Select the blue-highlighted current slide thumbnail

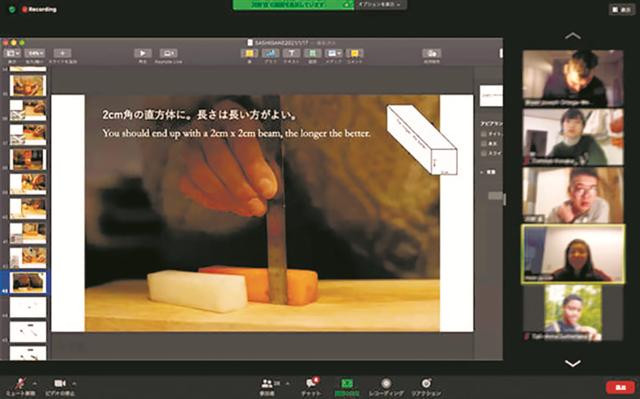tap(28, 282)
